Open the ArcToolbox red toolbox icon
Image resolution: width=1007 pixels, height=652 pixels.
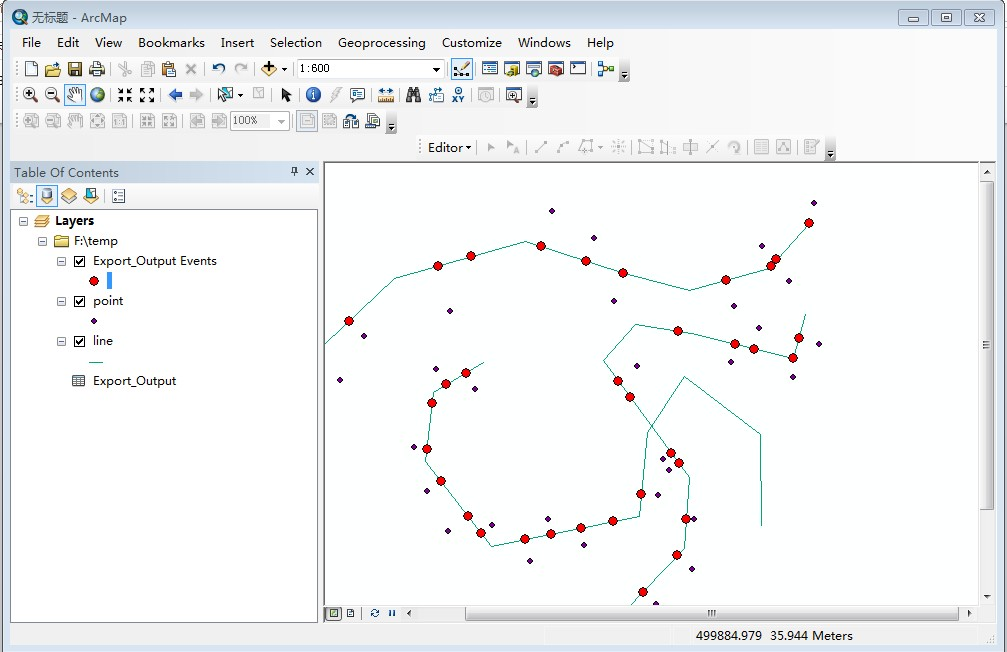coord(556,69)
